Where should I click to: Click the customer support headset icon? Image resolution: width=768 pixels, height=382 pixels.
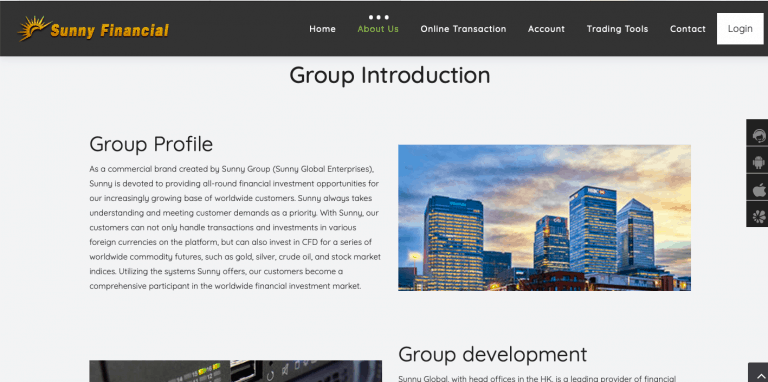click(x=758, y=133)
